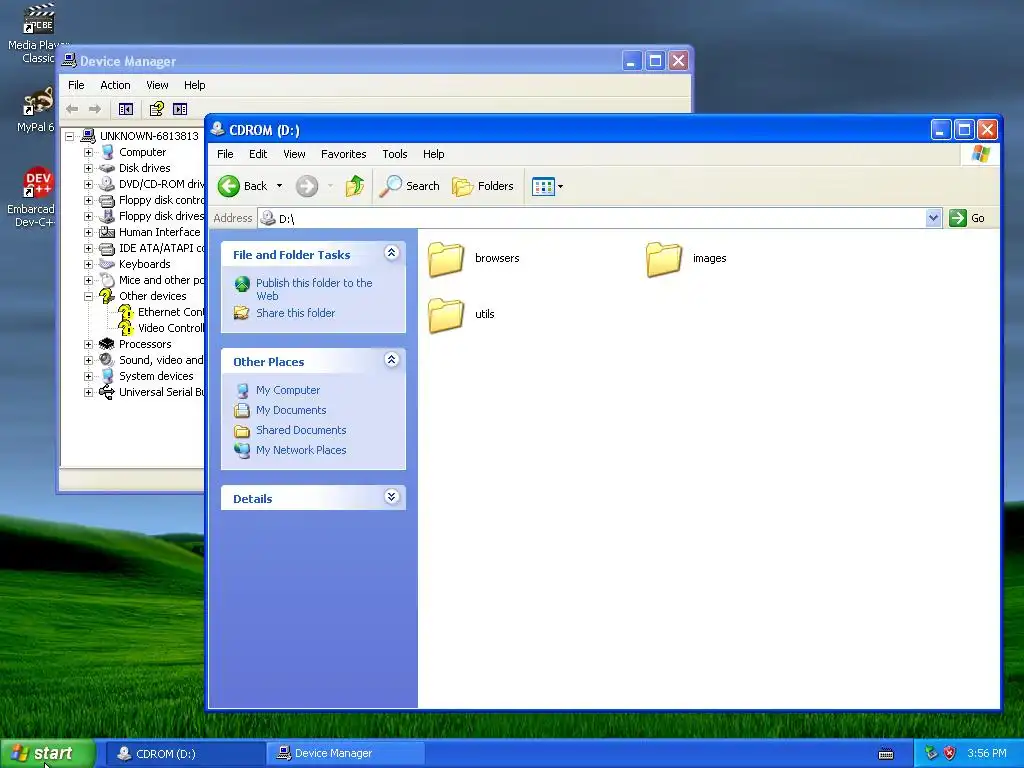Screen dimensions: 1024x768
Task: Open the Back history dropdown arrow
Action: 280,186
